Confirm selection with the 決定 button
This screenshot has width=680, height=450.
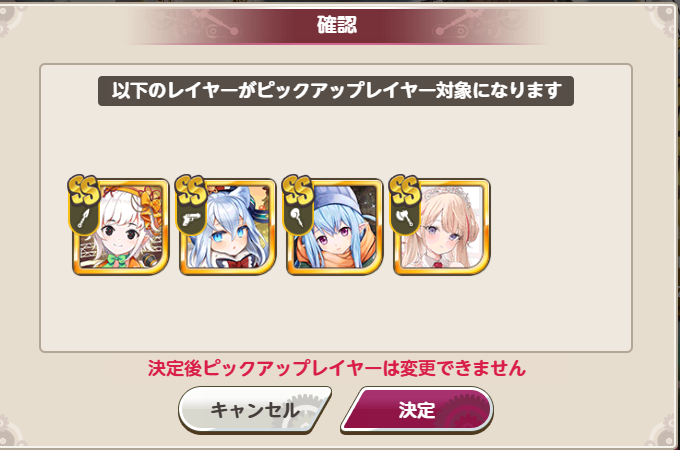click(x=417, y=410)
